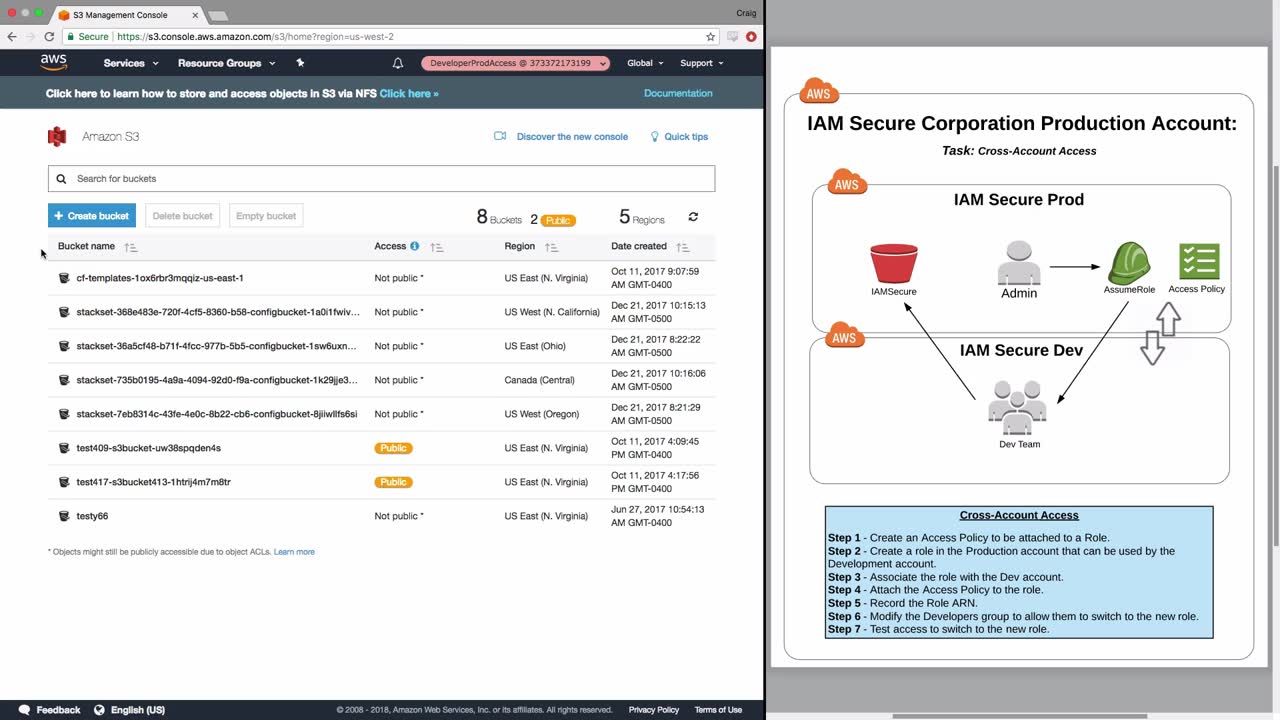Reload the S3 console page
The height and width of the screenshot is (720, 1280).
coord(49,37)
